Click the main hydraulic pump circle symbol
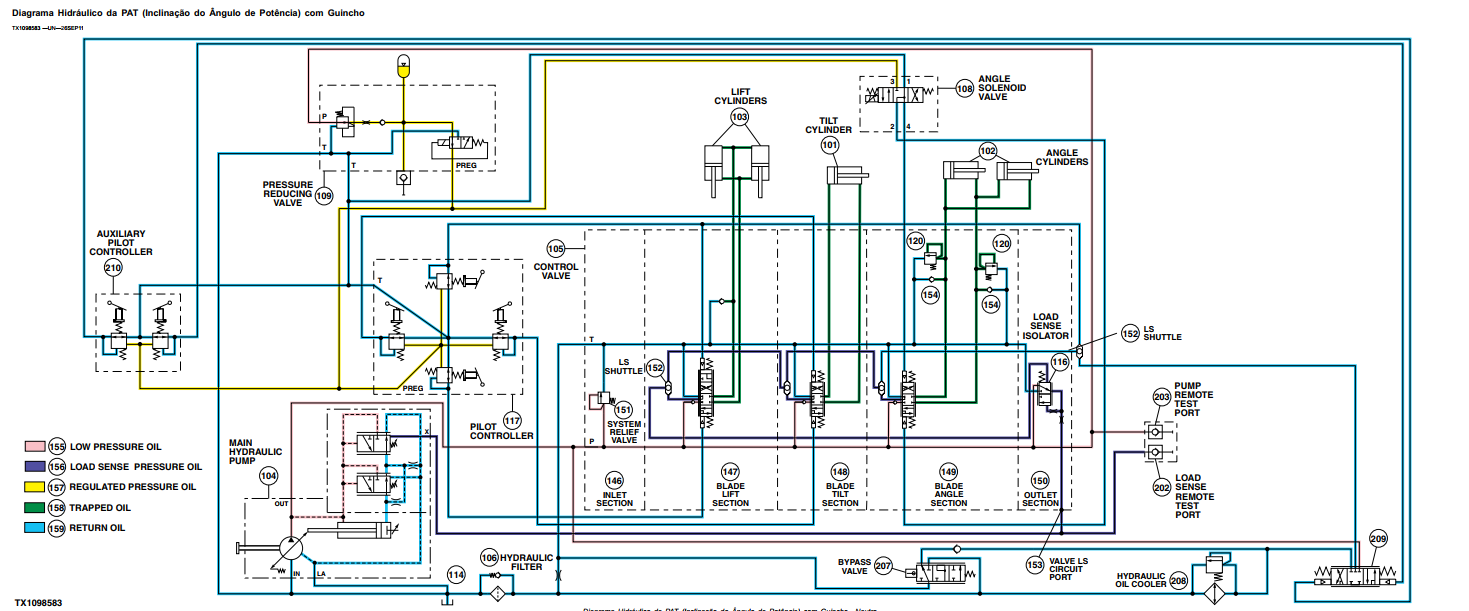Viewport: 1469px width, 611px height. click(x=289, y=549)
